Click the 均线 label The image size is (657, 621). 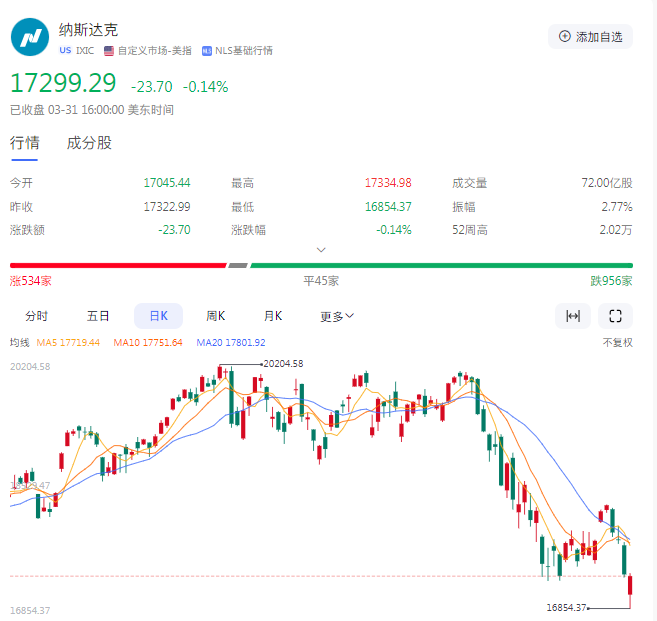coord(20,343)
